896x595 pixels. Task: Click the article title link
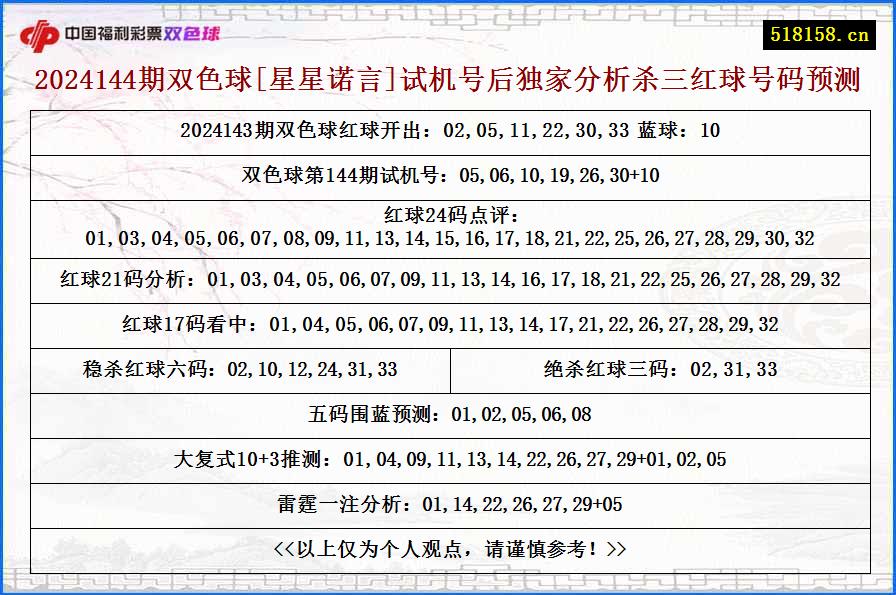click(x=448, y=85)
